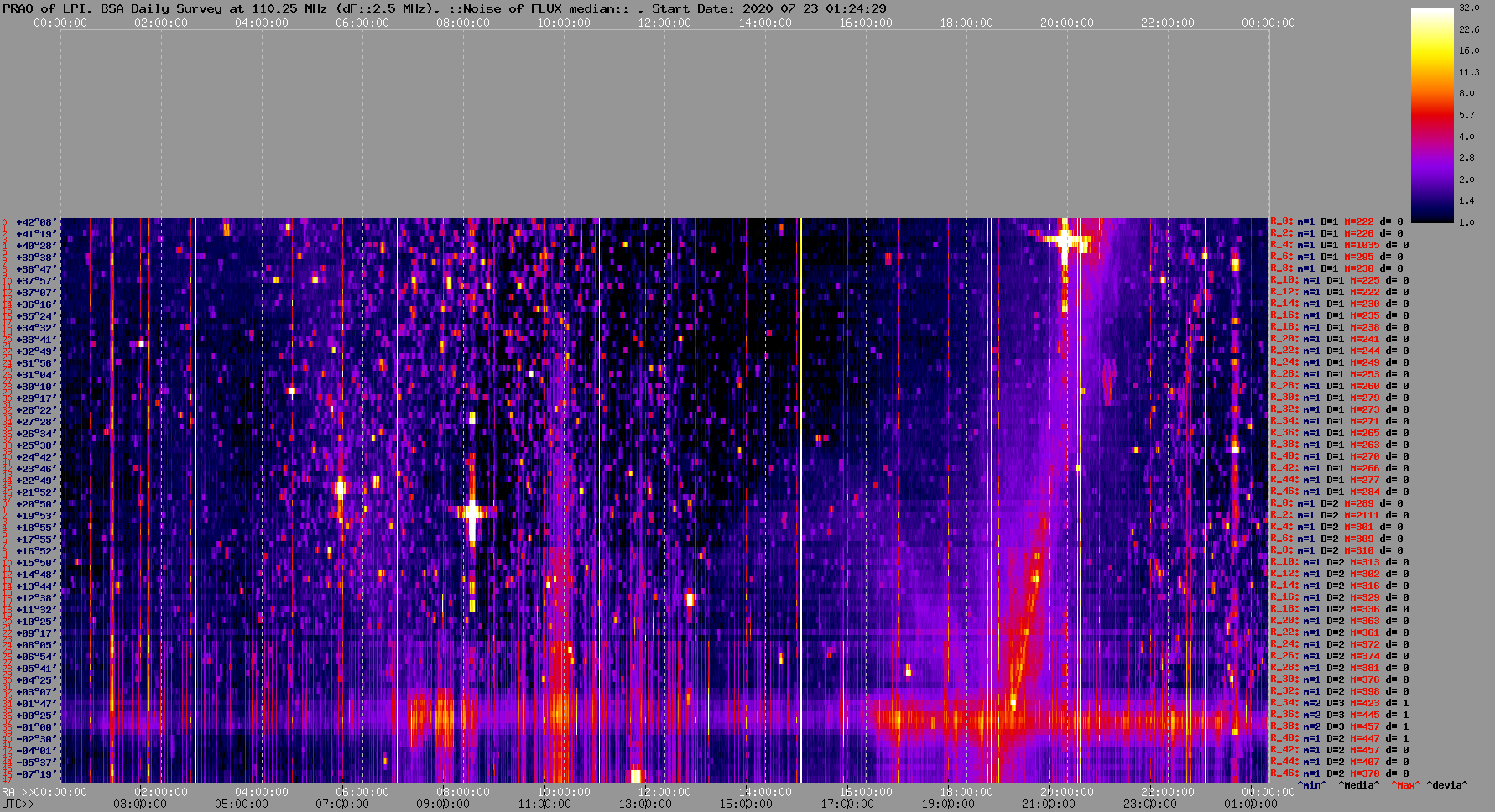Click the '^devia^' legend label
The height and width of the screenshot is (812, 1495).
1447,785
